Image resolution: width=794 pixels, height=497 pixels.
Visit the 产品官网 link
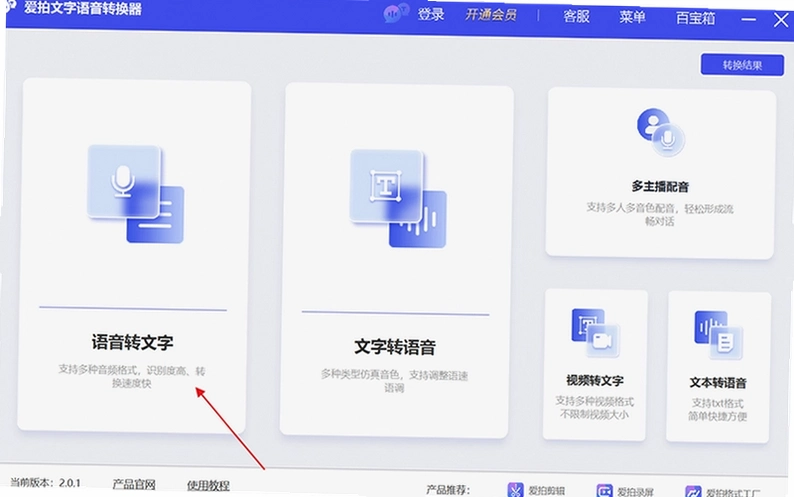134,484
